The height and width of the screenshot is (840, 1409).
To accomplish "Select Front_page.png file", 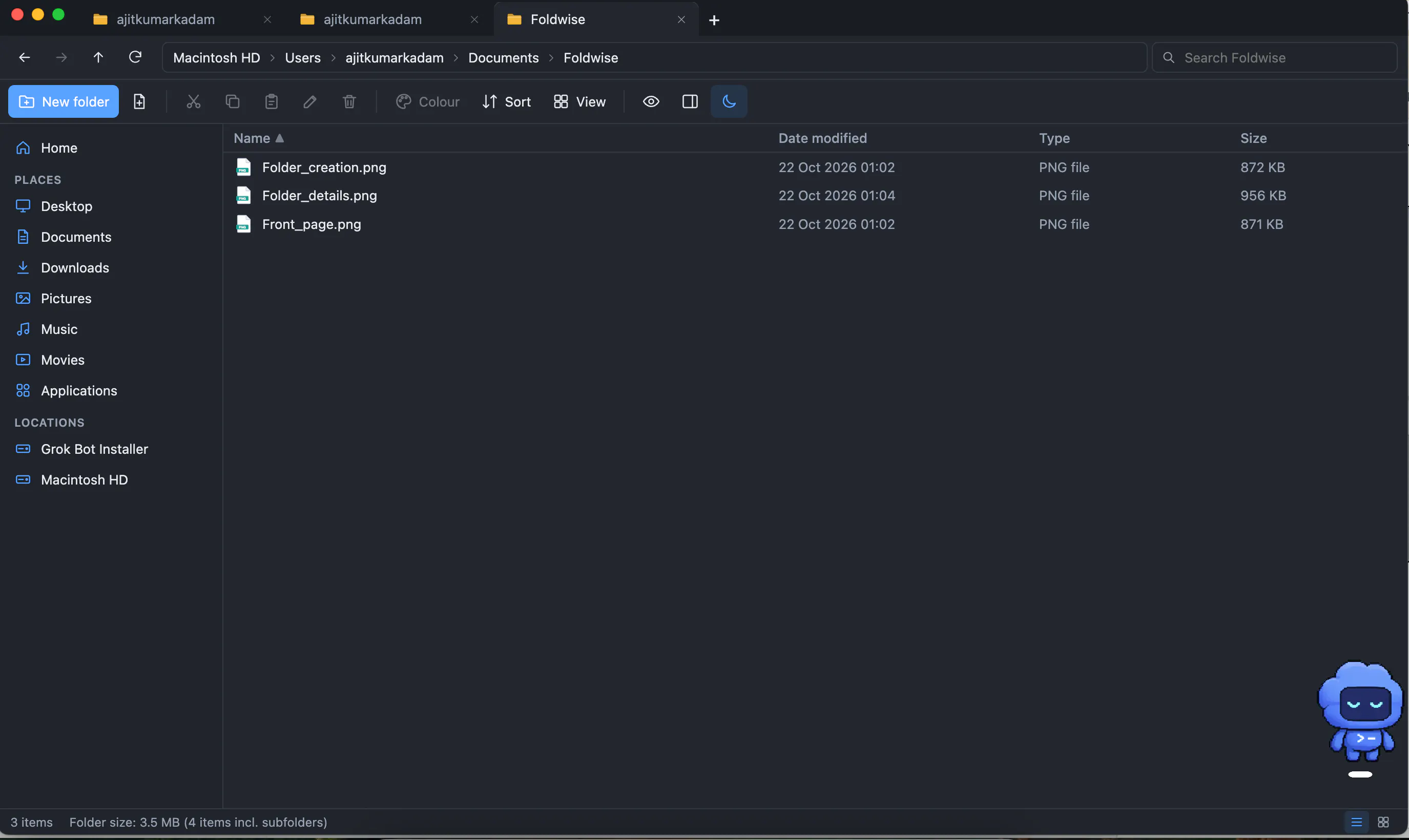I will point(814,224).
